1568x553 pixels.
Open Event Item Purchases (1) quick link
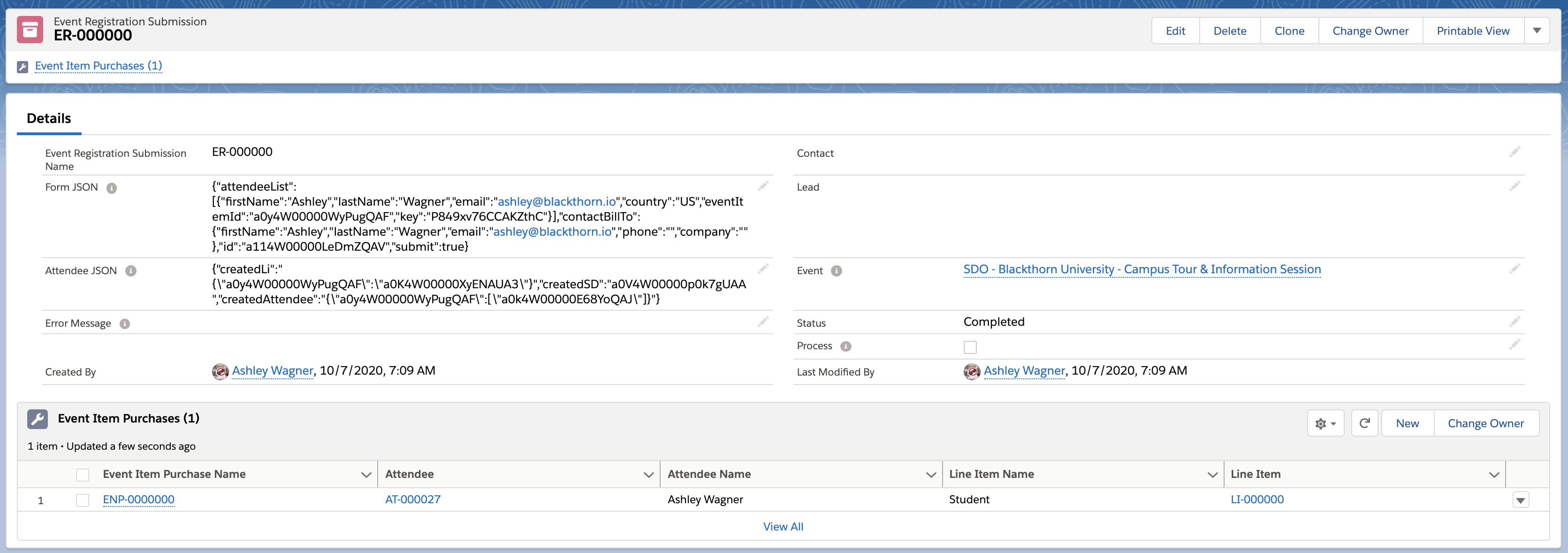click(x=99, y=66)
